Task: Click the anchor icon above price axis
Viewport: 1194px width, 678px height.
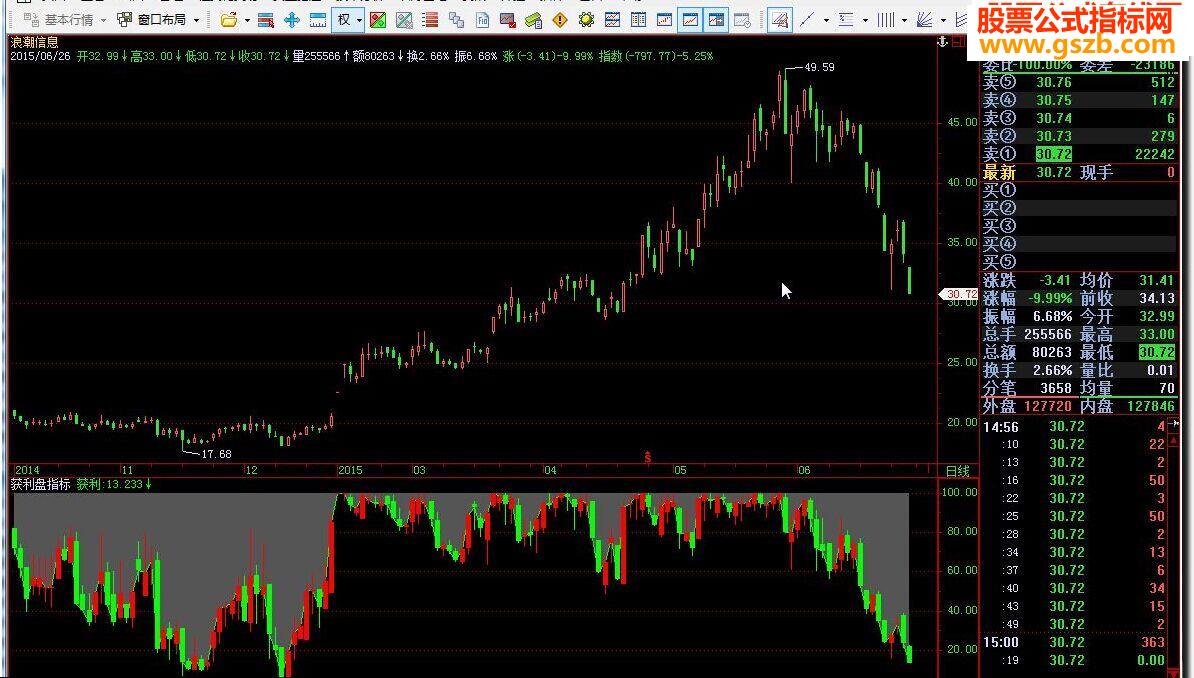Action: tap(943, 41)
